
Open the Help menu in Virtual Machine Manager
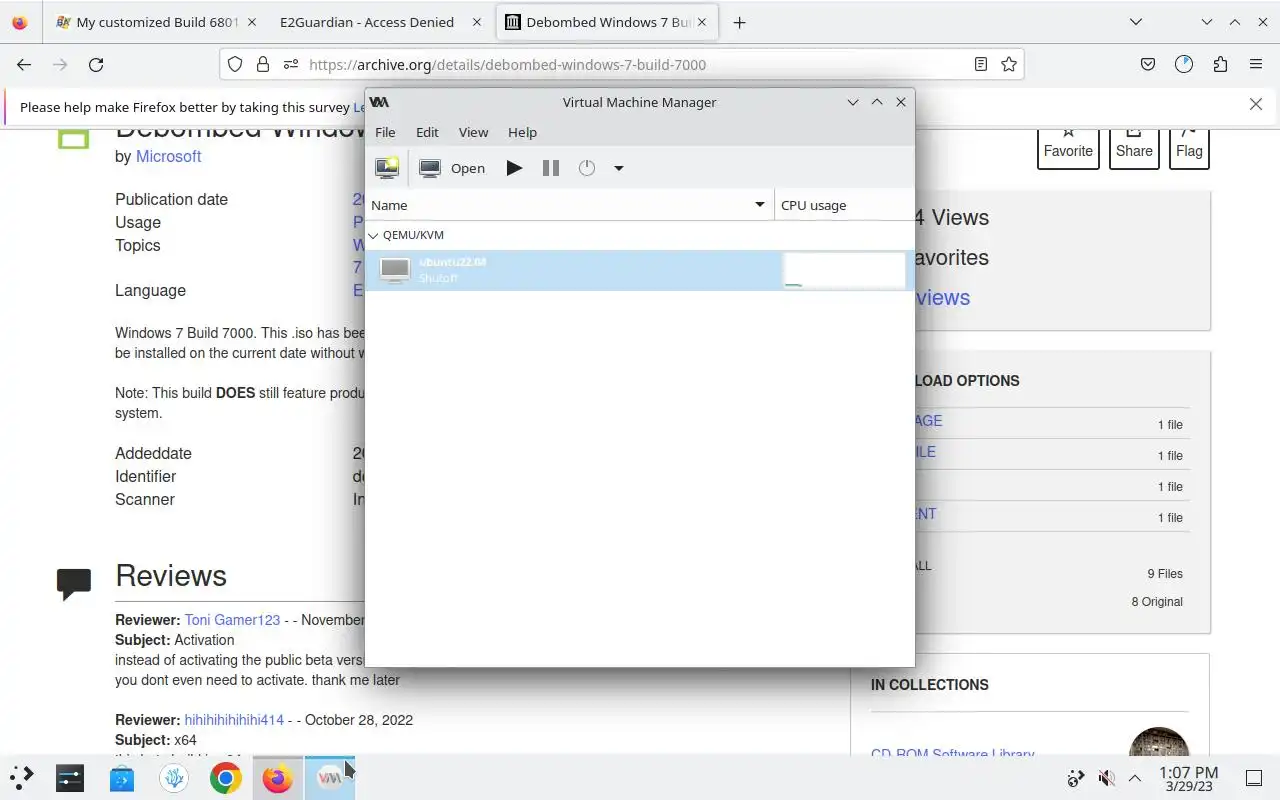point(522,132)
